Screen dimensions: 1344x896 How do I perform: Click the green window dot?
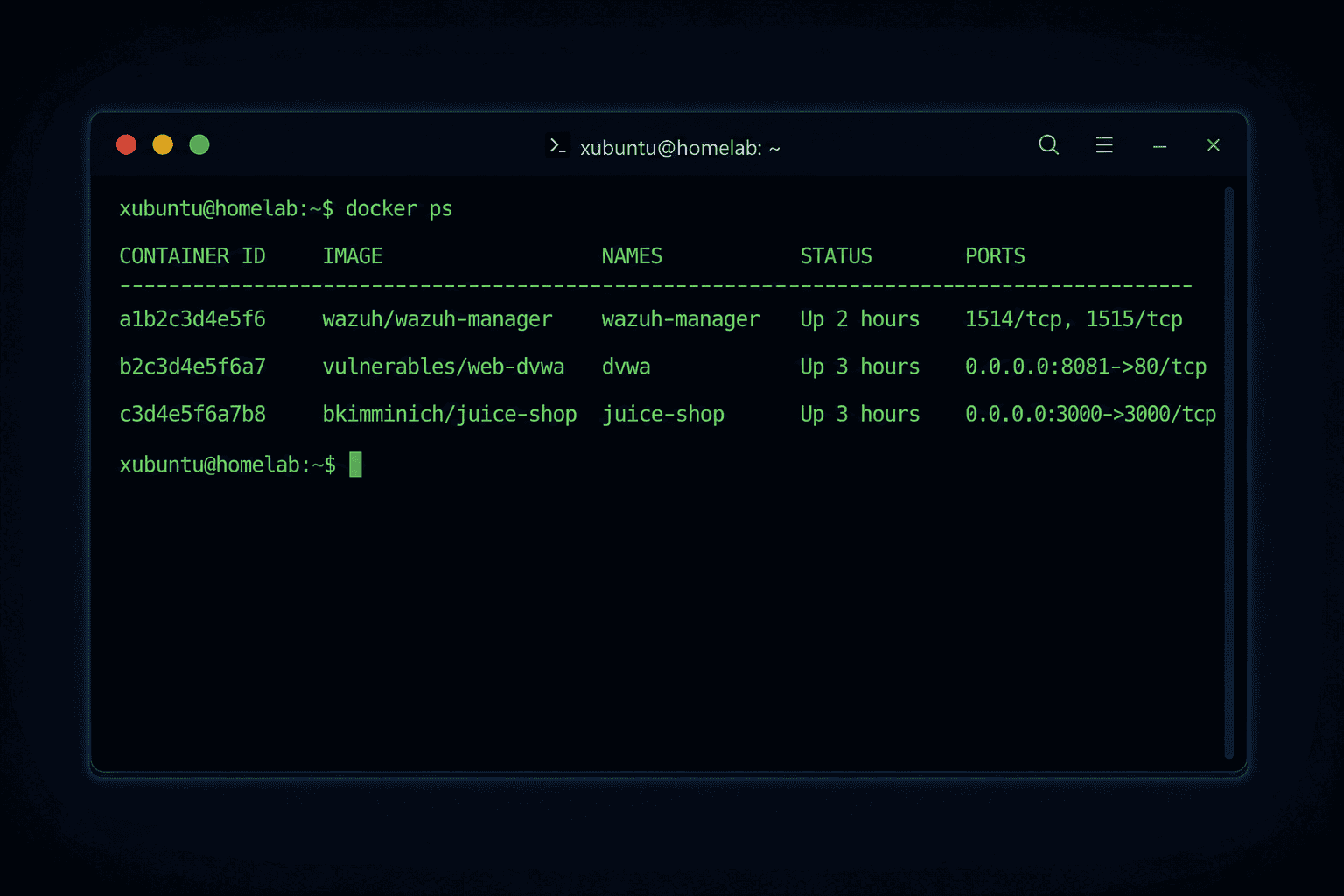tap(199, 144)
